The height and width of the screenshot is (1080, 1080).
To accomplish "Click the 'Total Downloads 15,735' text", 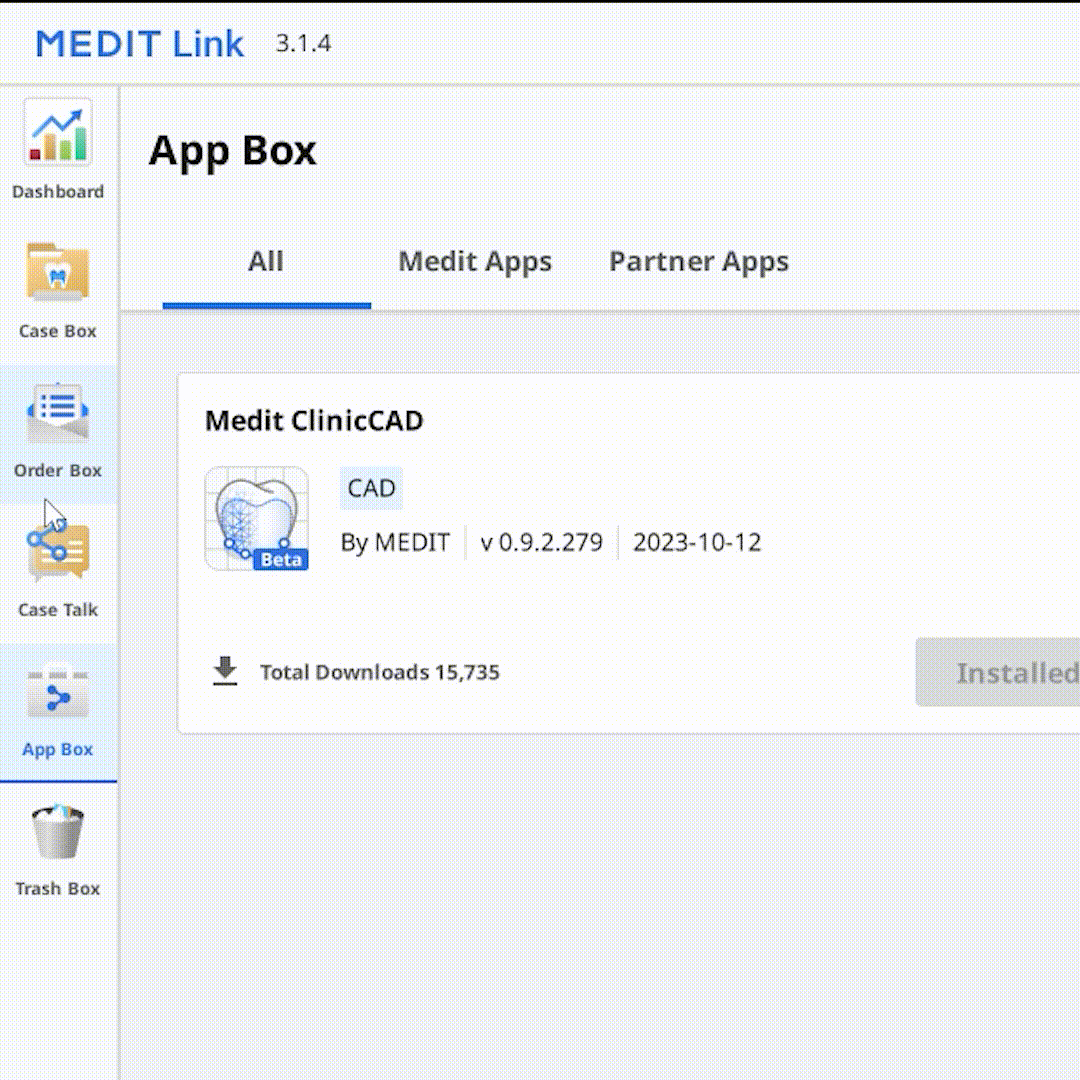I will point(380,672).
